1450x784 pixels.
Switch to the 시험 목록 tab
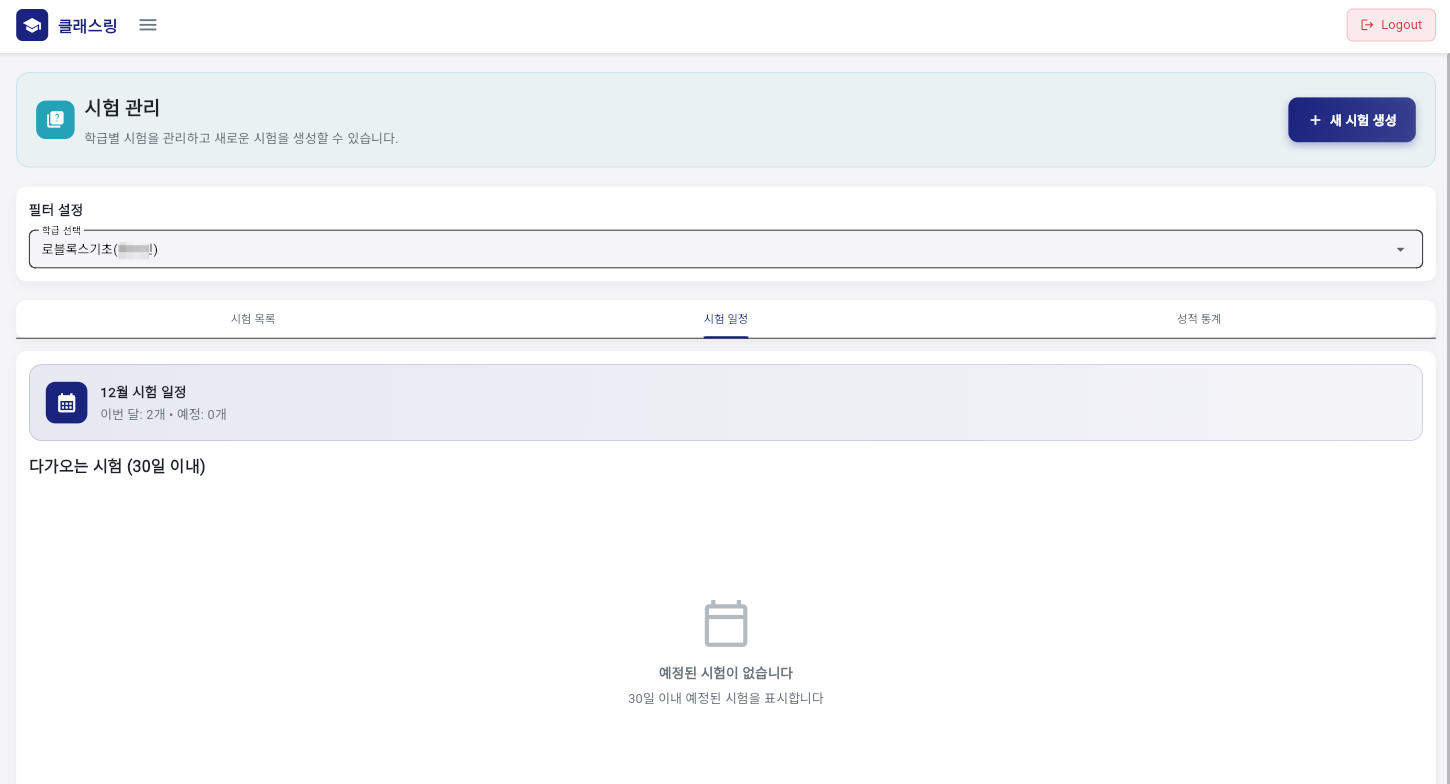click(x=253, y=318)
